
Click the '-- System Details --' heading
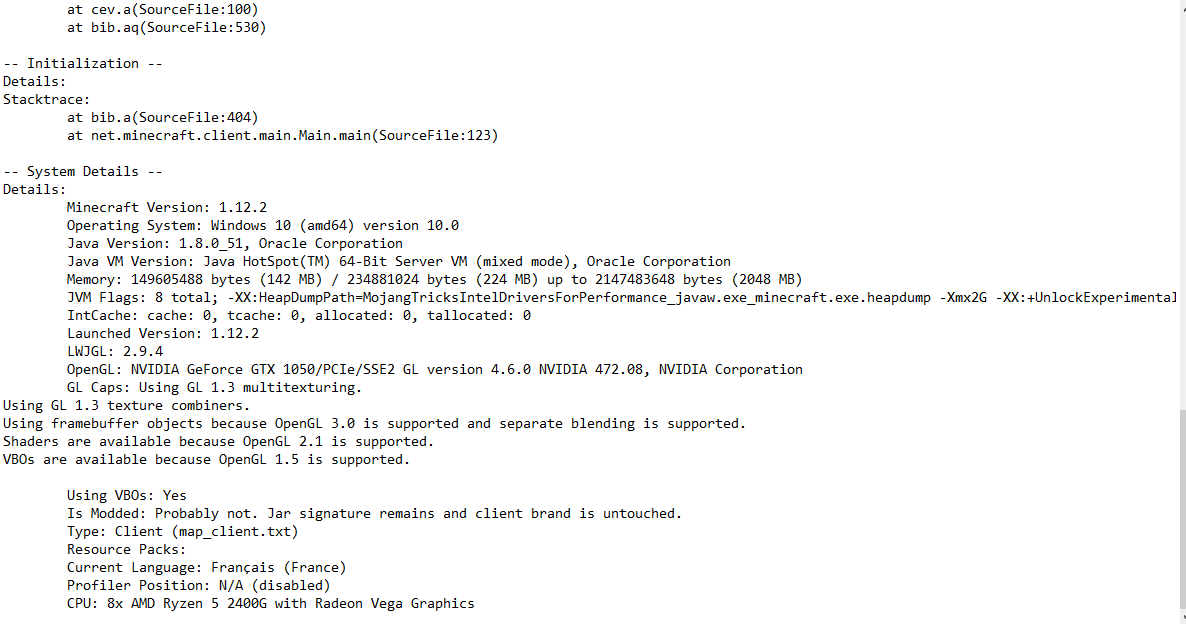pyautogui.click(x=82, y=172)
